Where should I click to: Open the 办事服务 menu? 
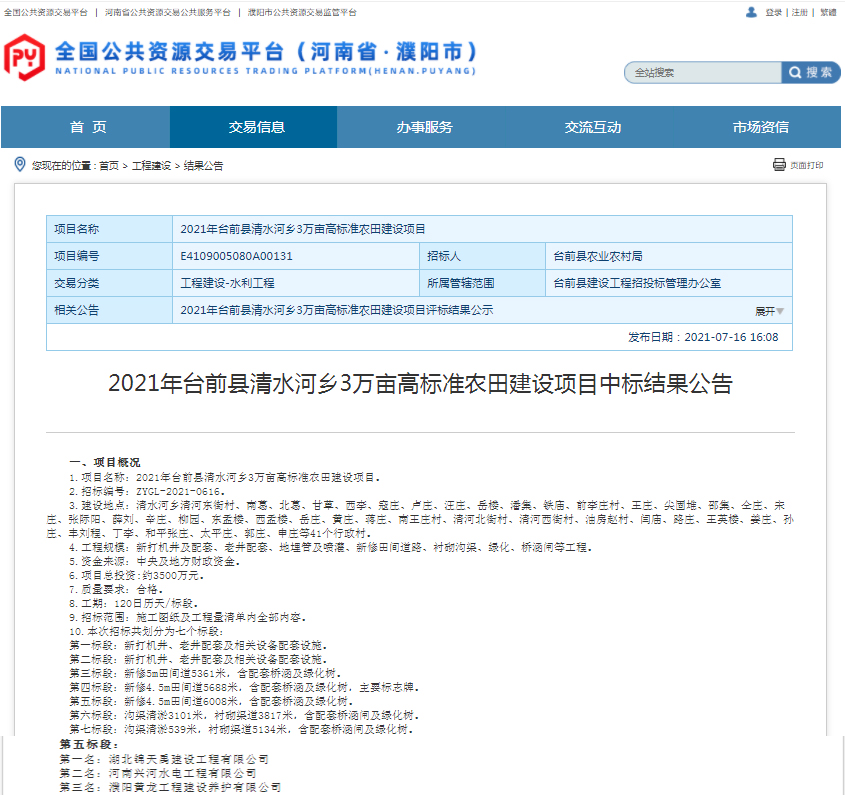[422, 127]
